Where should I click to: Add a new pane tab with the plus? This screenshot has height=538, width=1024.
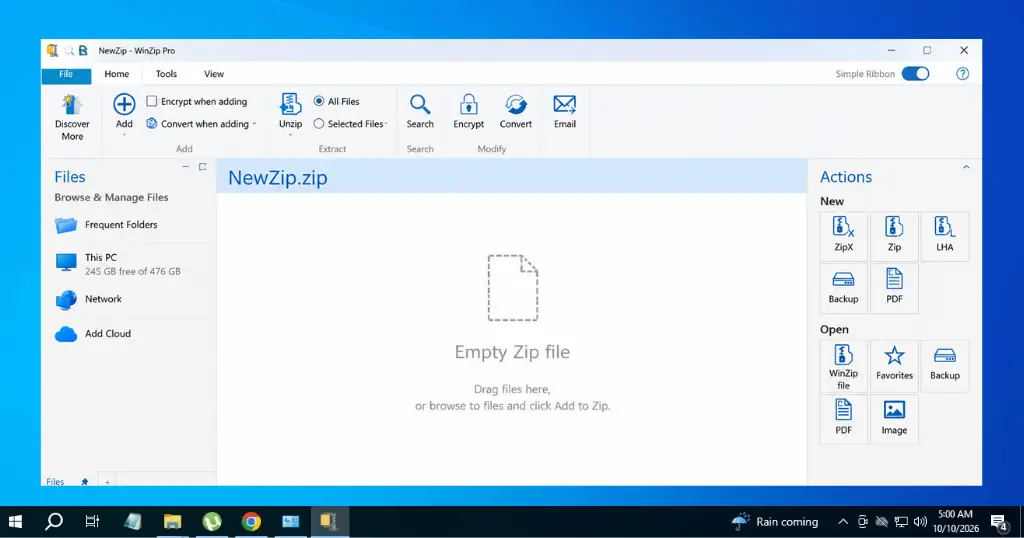point(107,482)
